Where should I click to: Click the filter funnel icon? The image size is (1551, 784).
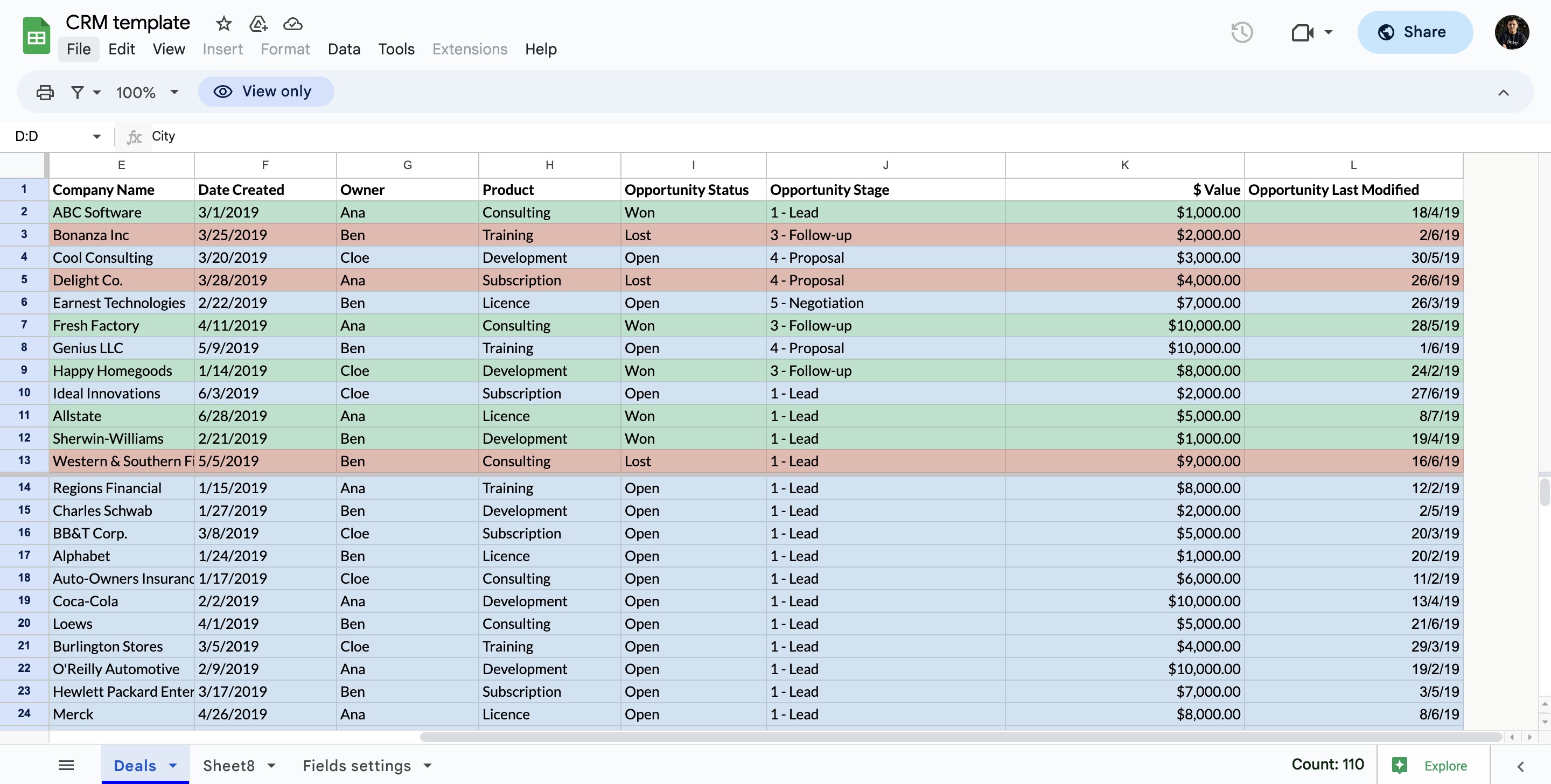tap(77, 92)
